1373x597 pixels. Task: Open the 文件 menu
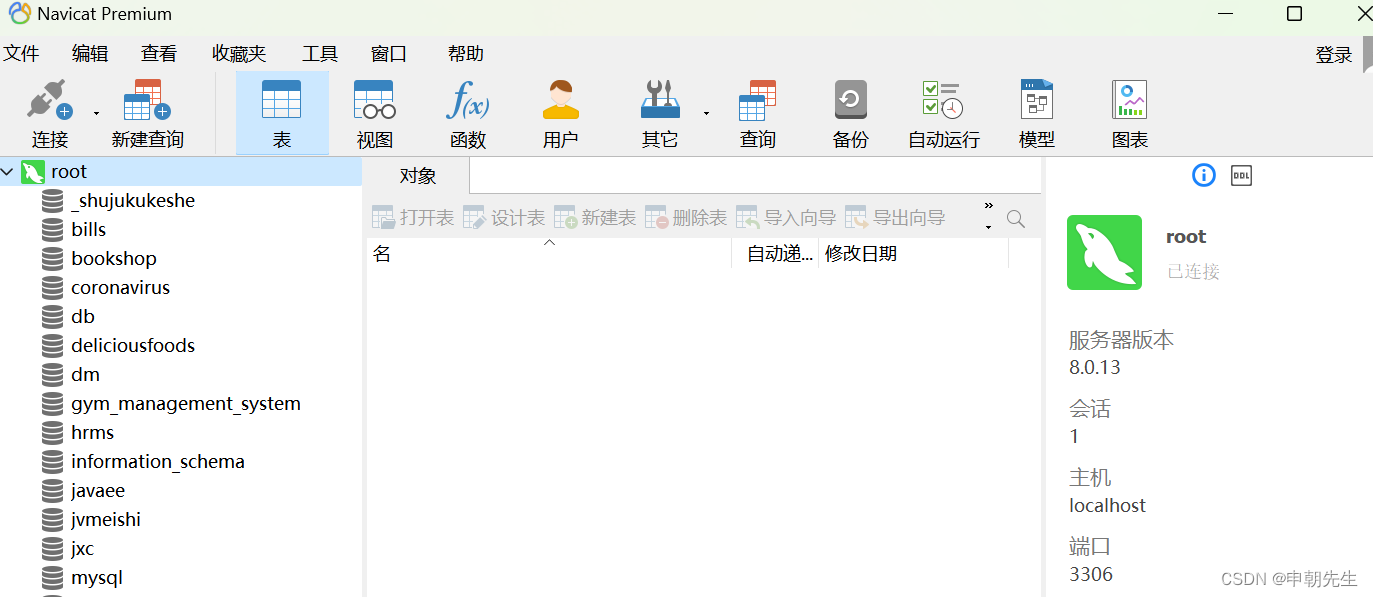(21, 54)
